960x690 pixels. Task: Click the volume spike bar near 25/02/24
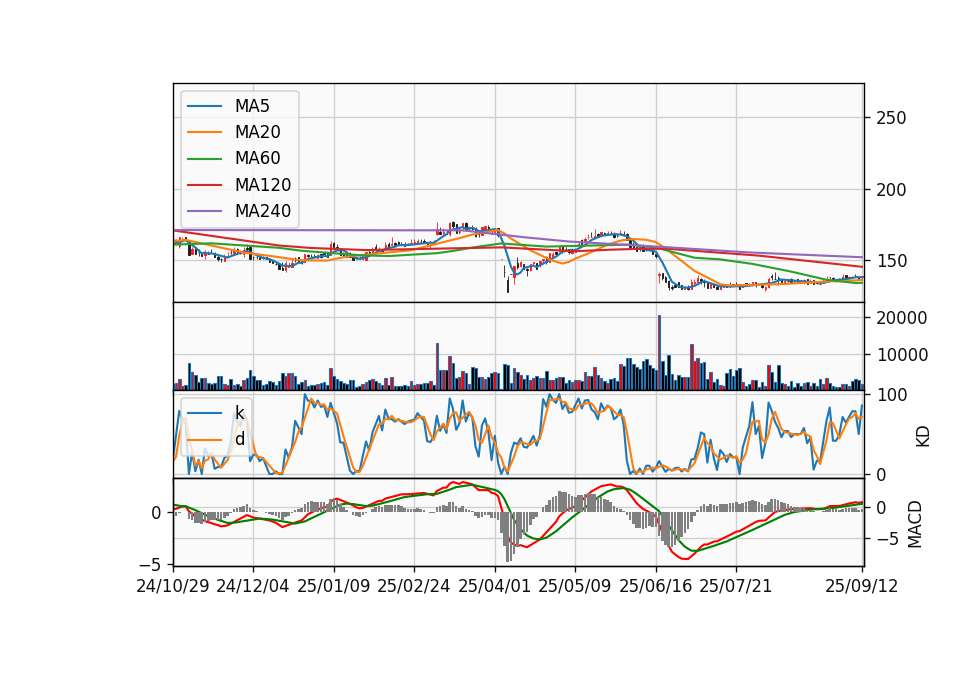(x=437, y=367)
